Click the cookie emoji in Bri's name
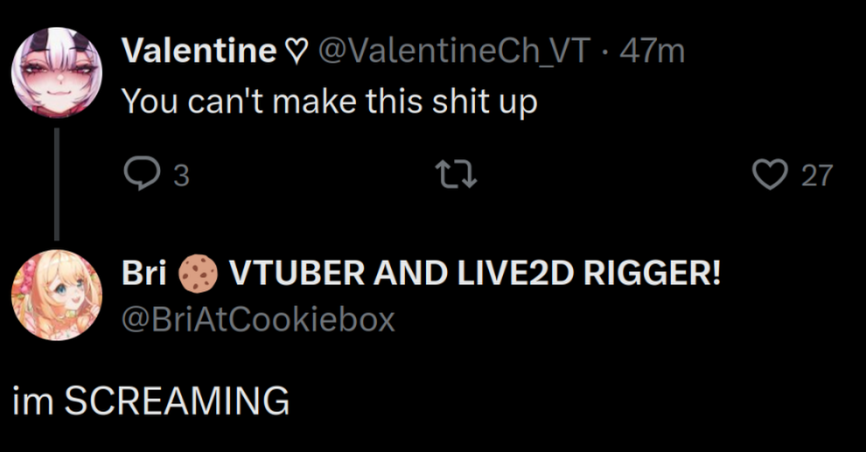 [198, 274]
